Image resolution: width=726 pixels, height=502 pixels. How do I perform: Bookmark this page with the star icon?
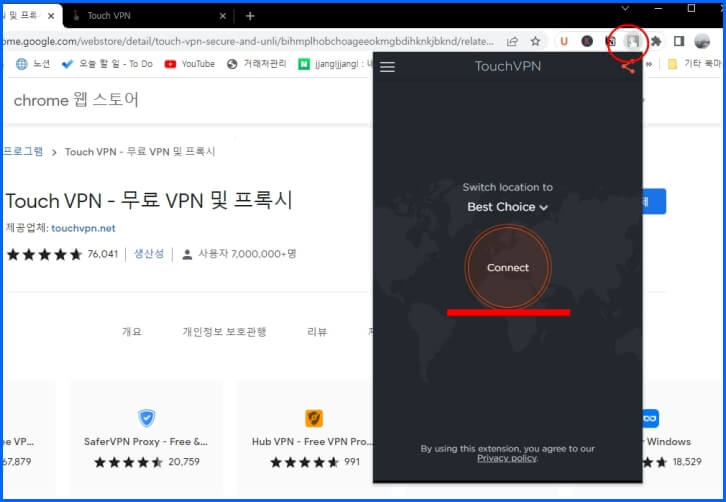[535, 41]
